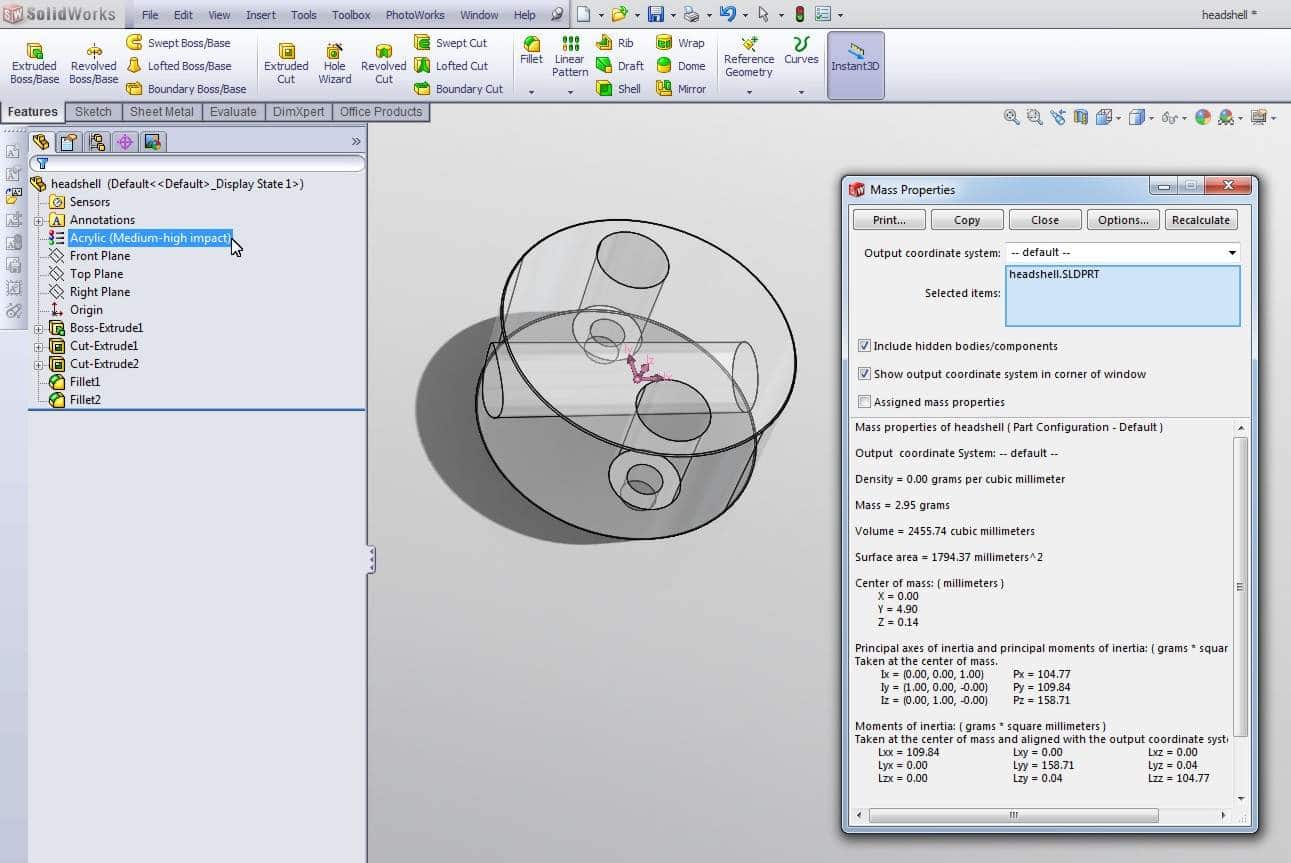
Task: Open the DimXpertManager crosshair tab
Action: (125, 142)
